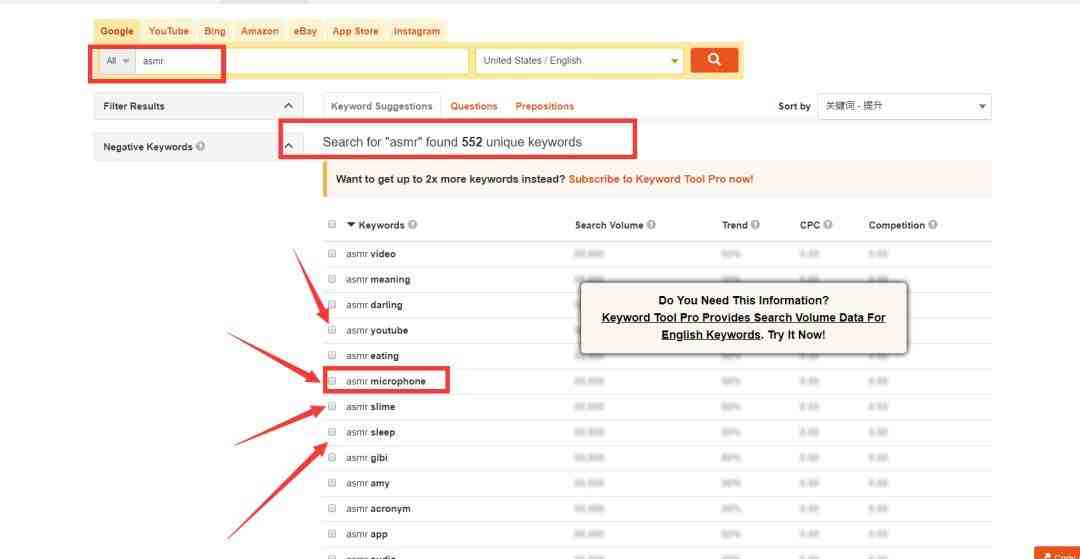The image size is (1080, 559).
Task: Click the Keyword Tool Pro search volume popup link
Action: point(743,326)
